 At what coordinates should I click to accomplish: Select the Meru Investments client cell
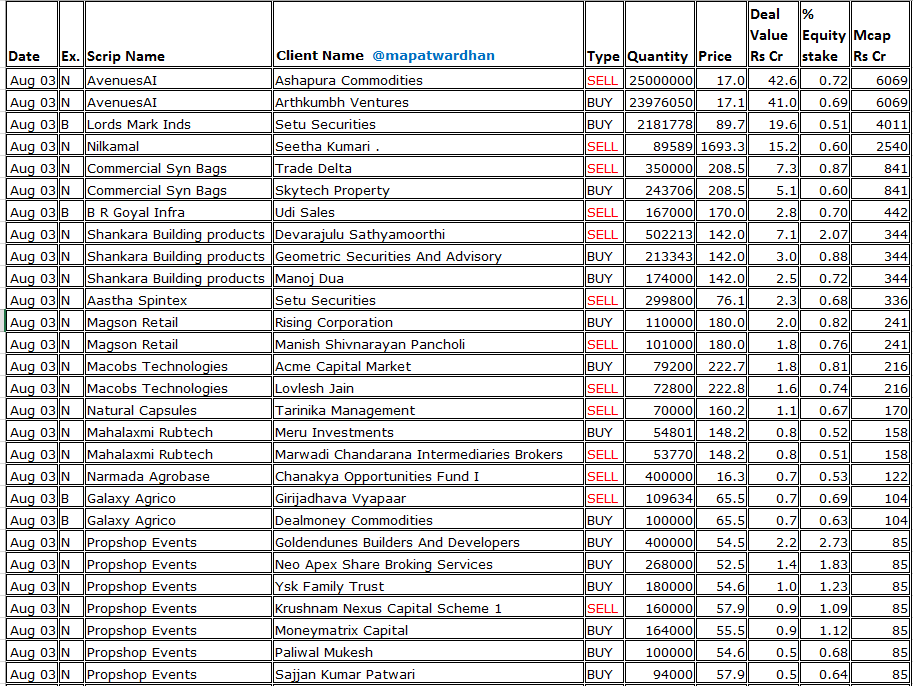click(x=428, y=433)
